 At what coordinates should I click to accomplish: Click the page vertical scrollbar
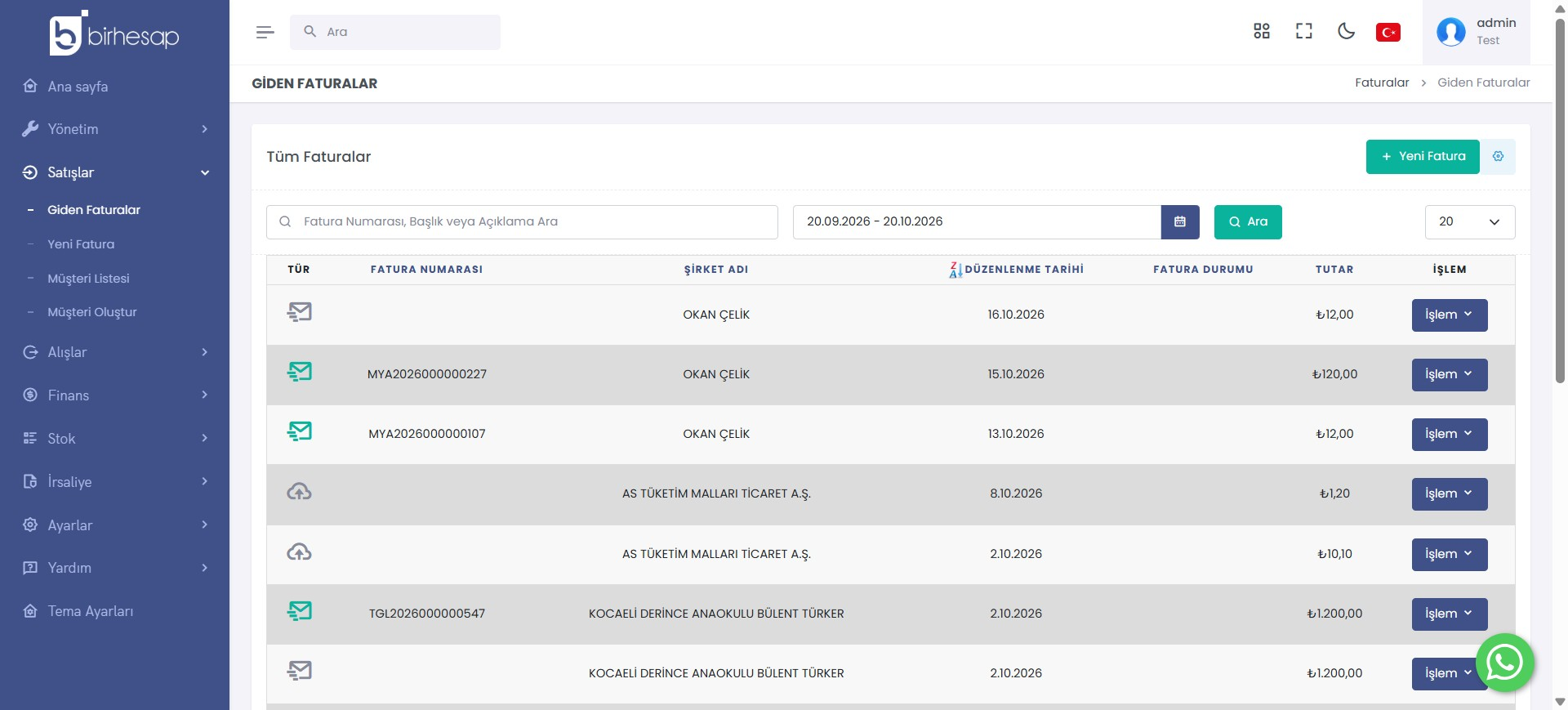click(x=1560, y=200)
